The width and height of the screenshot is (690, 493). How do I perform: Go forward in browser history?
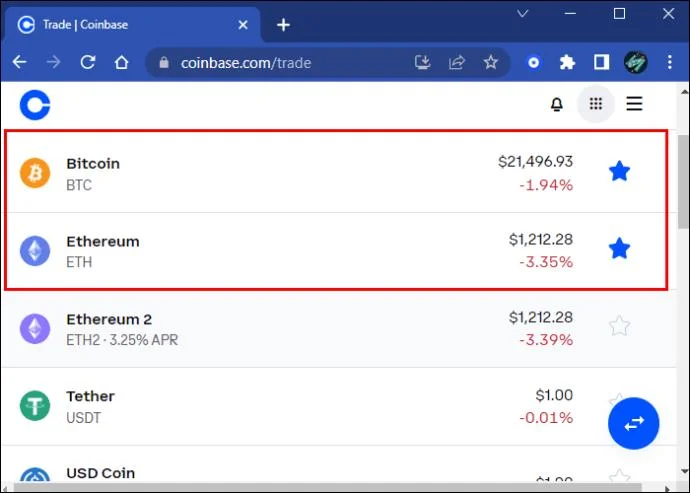tap(53, 62)
